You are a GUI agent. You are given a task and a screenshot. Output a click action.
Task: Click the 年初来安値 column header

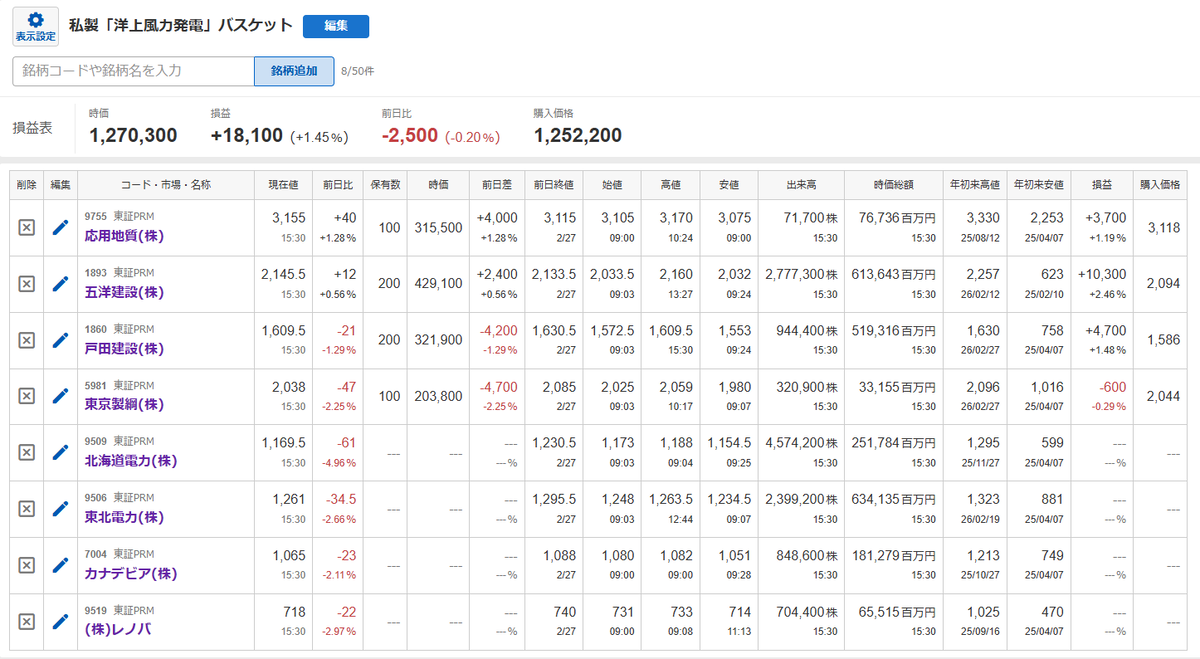(1041, 185)
